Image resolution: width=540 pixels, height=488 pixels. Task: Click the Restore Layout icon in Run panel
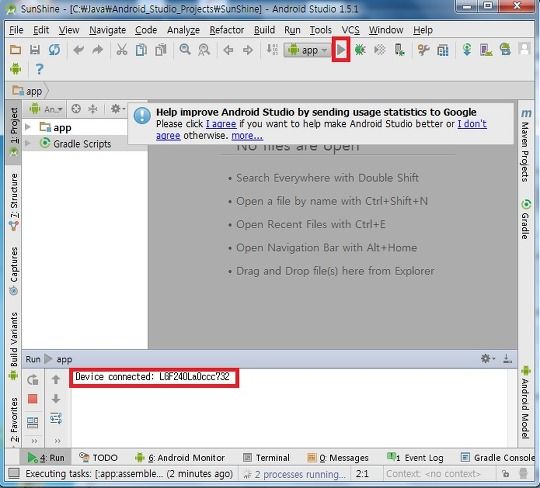click(33, 422)
